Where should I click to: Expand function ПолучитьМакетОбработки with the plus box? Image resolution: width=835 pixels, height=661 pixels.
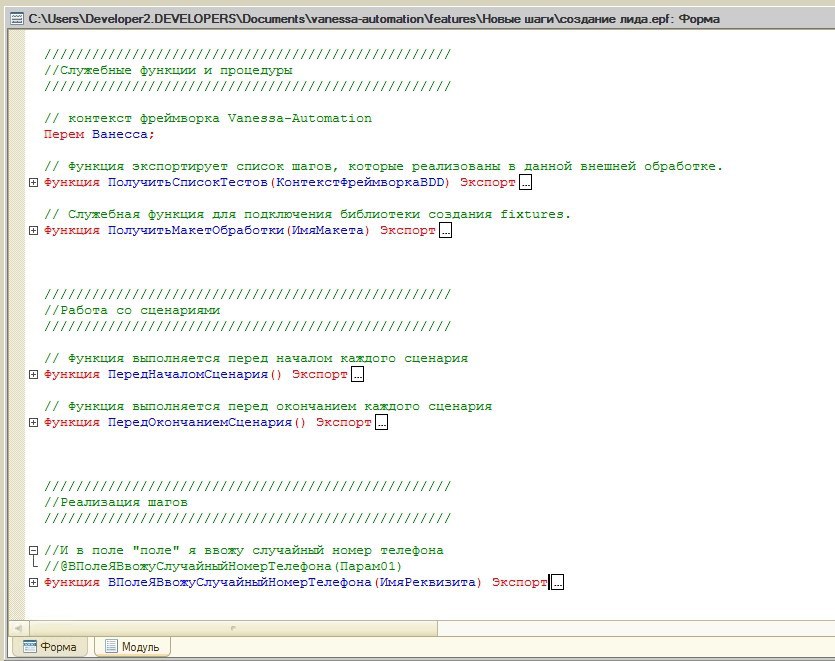[34, 231]
